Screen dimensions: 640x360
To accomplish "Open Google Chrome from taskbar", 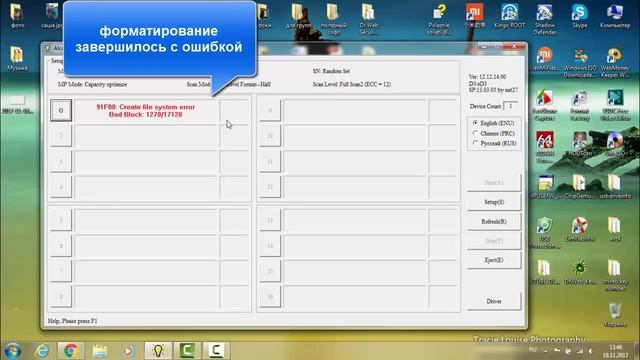I will point(71,351).
